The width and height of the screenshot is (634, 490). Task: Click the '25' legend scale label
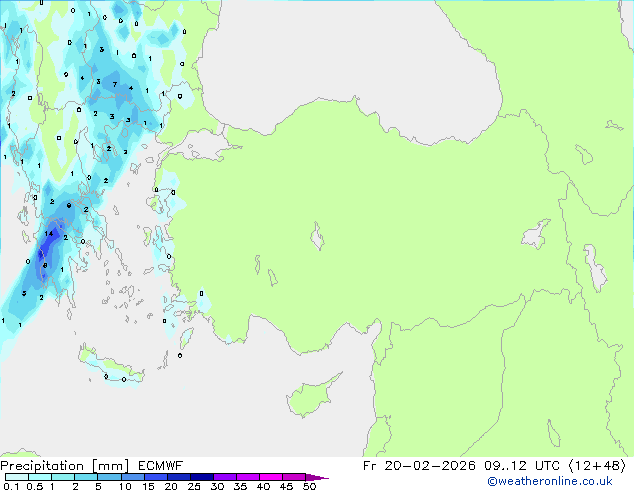click(194, 486)
